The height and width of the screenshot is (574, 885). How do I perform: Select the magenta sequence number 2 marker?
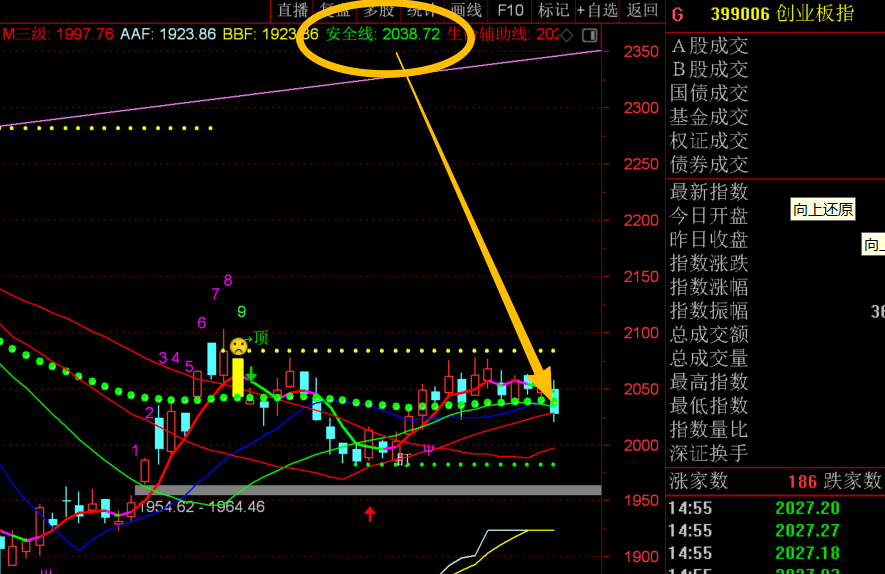[149, 412]
